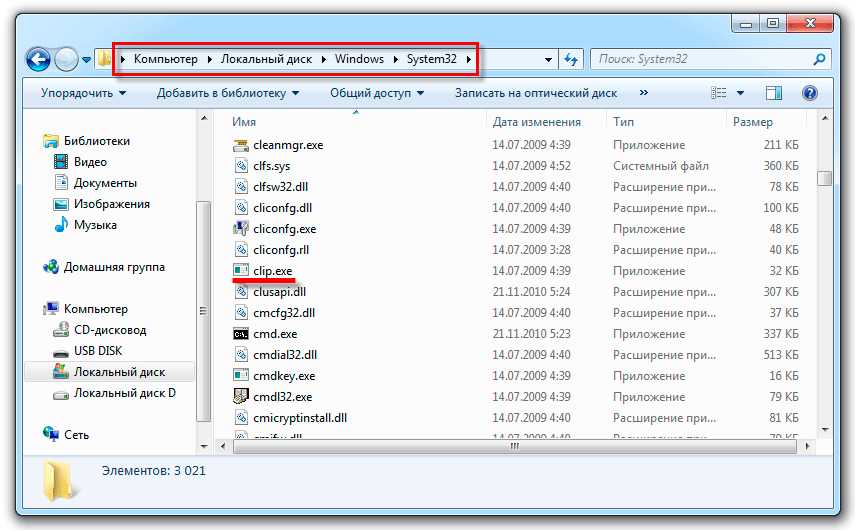Click the file list vertical scrollbar thumb

click(x=824, y=178)
